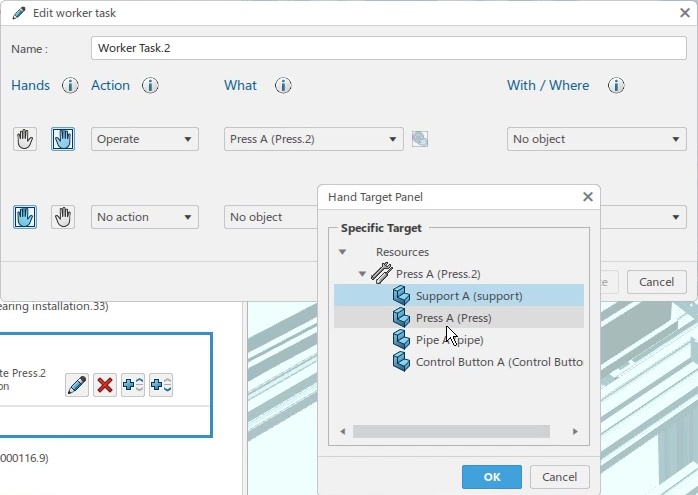Click the With / Where info icon
698x495 pixels.
[616, 85]
